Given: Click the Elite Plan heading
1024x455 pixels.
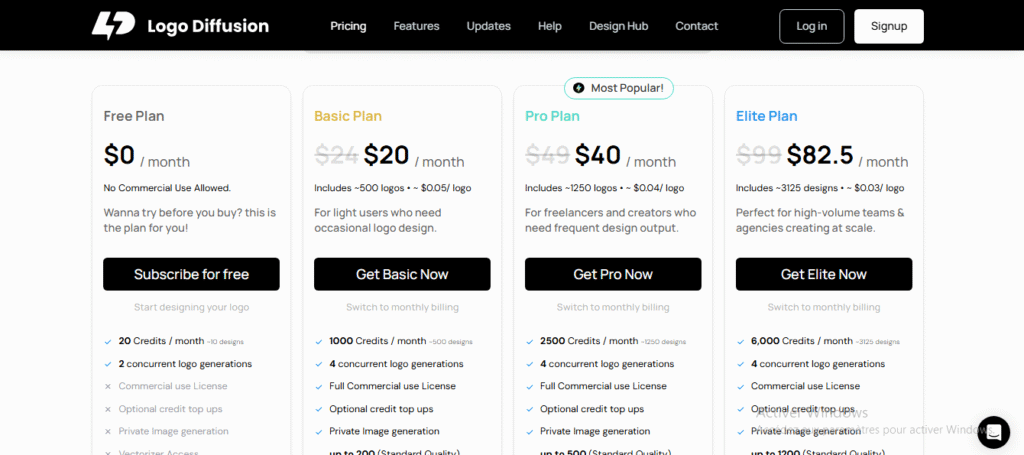Looking at the screenshot, I should tap(766, 116).
